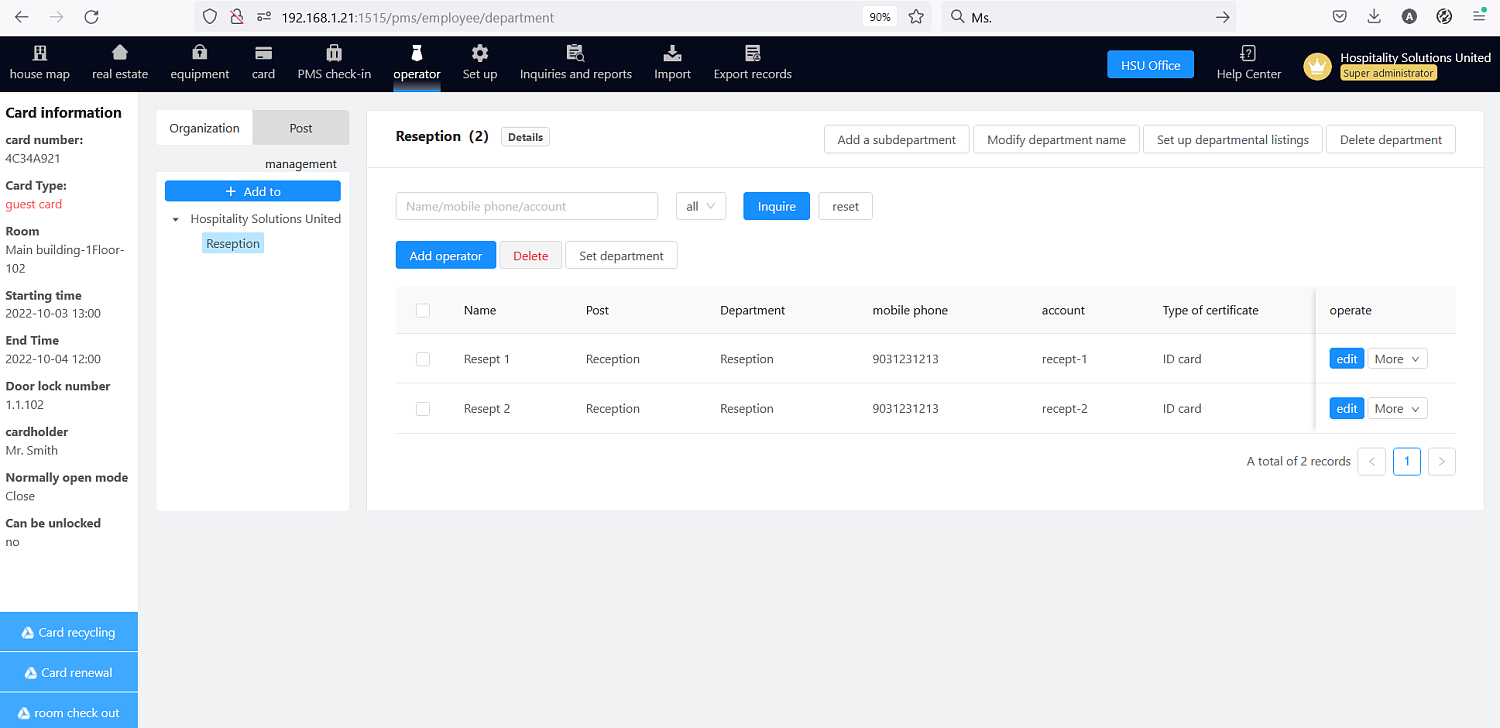Image resolution: width=1500 pixels, height=728 pixels.
Task: Open the Set up gear icon
Action: point(480,53)
